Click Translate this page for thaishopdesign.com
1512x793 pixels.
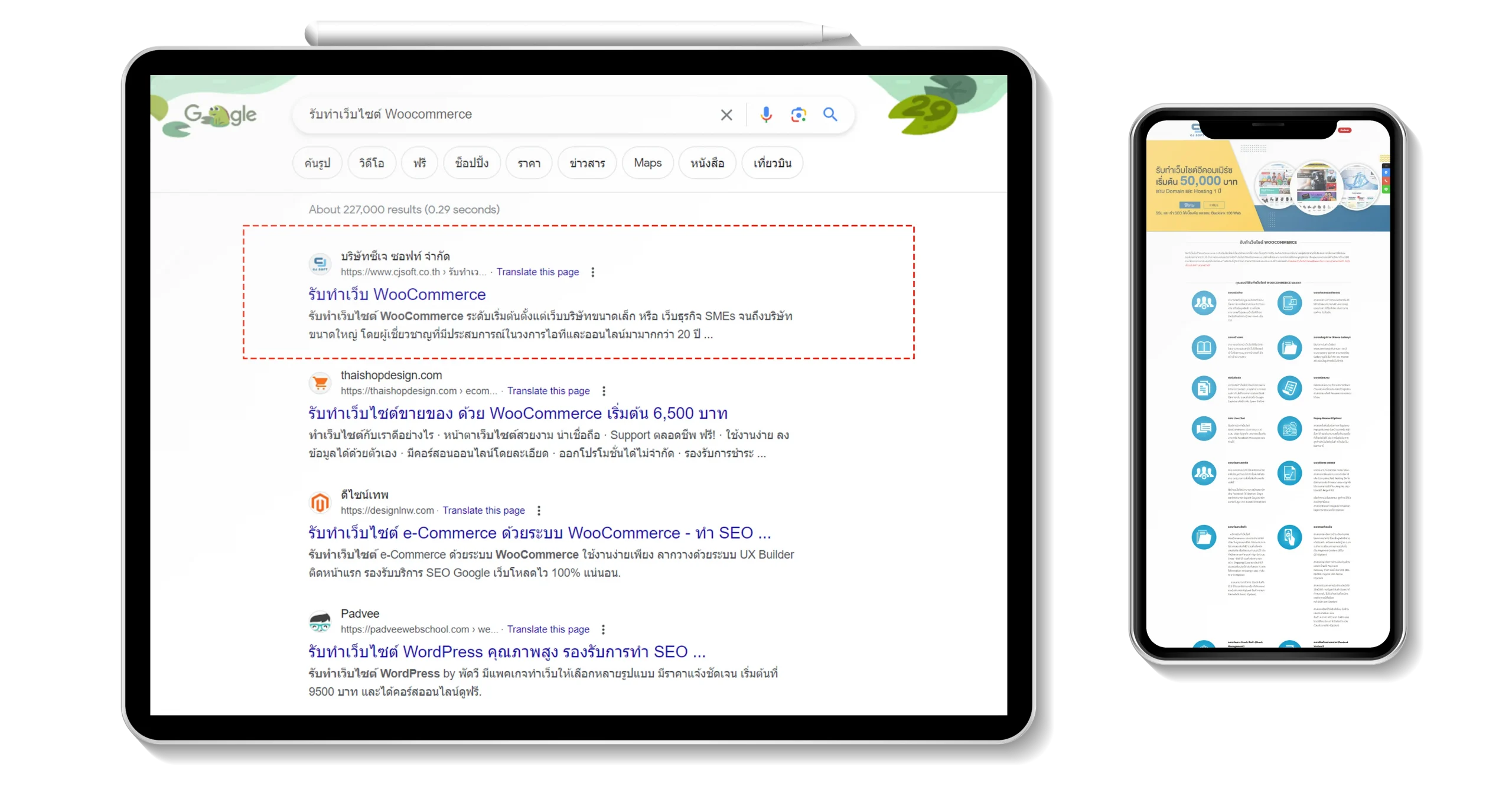548,391
